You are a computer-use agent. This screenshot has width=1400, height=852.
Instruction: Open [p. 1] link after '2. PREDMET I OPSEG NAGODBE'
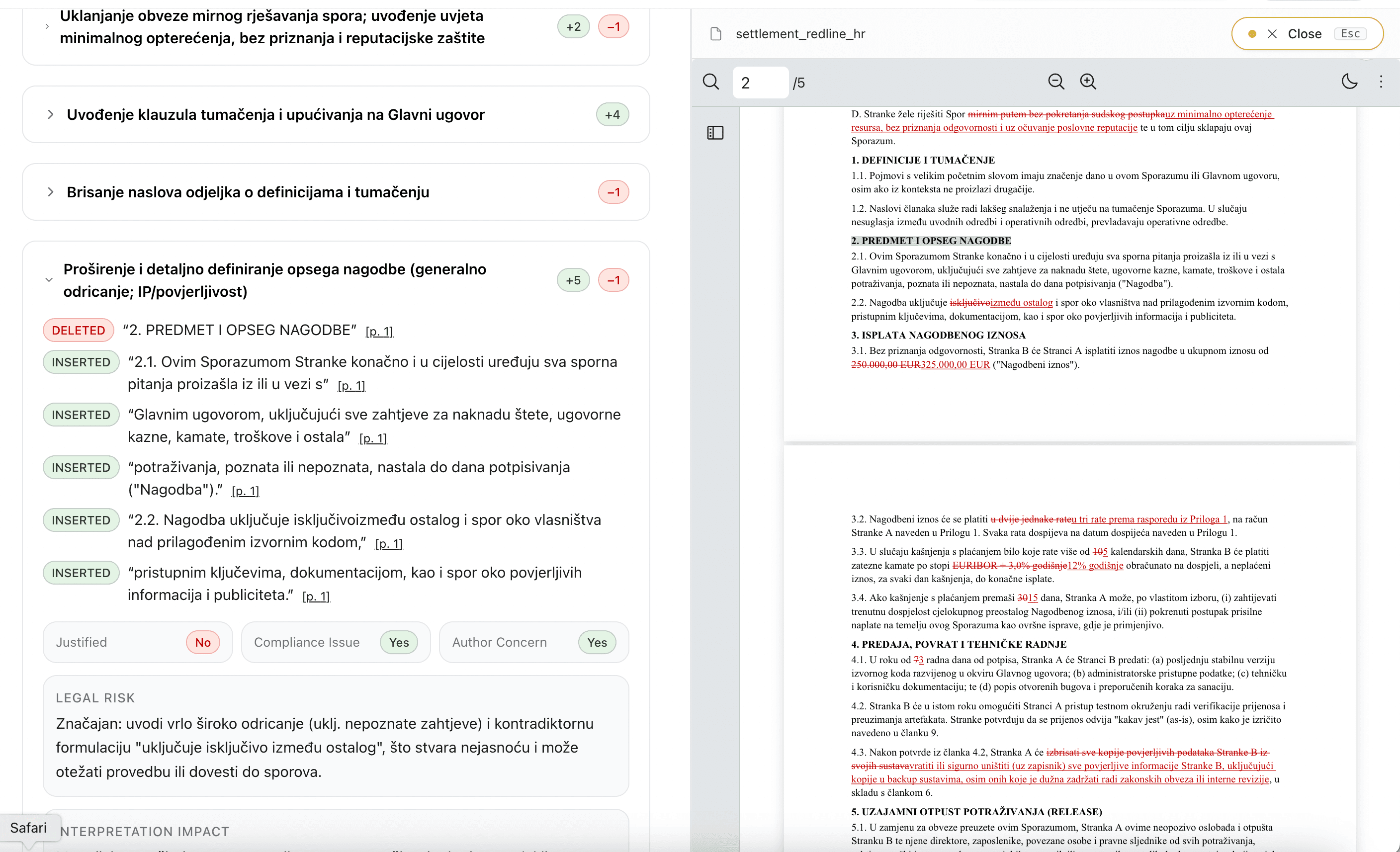[x=379, y=332]
